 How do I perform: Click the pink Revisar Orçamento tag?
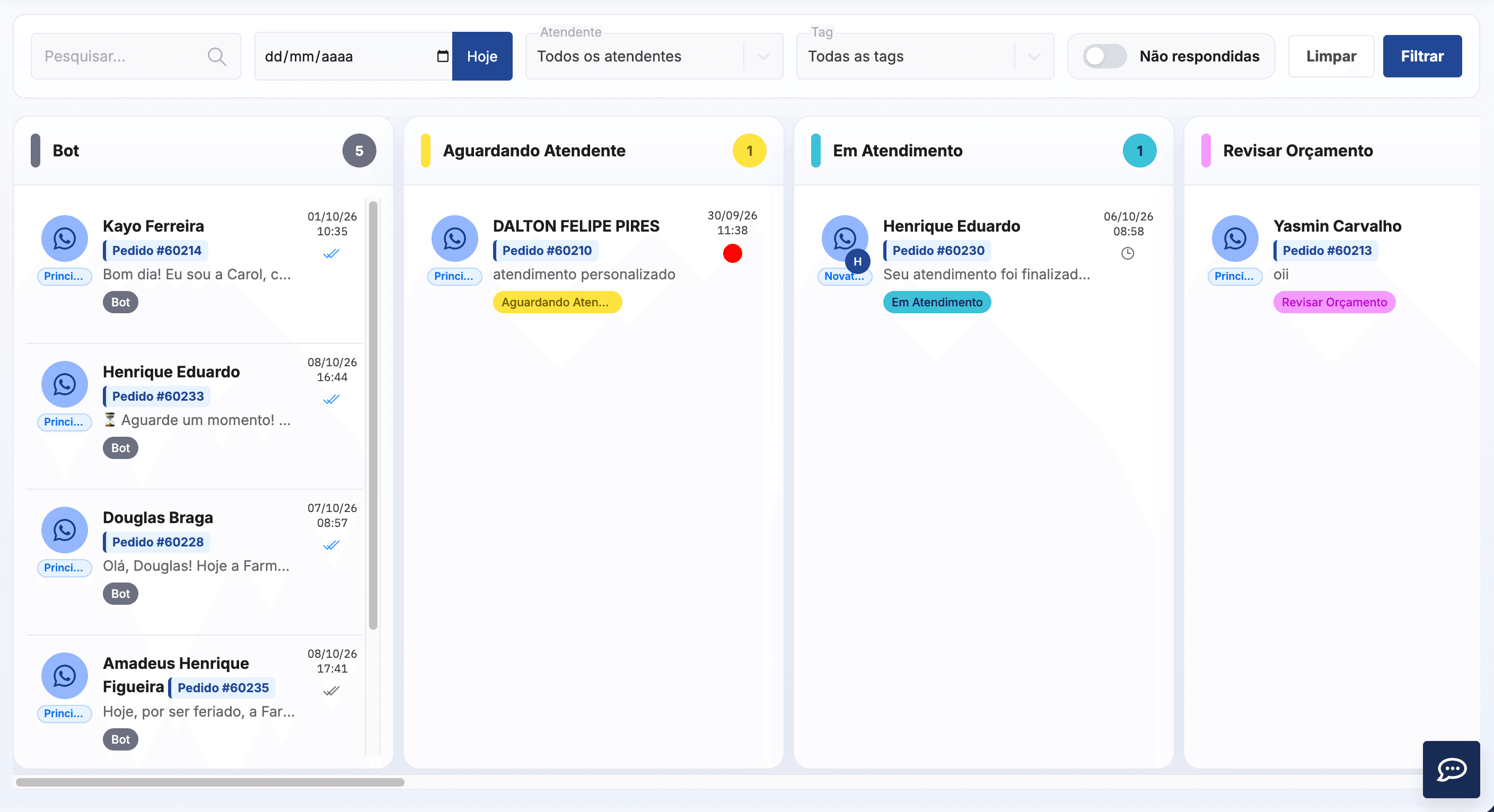tap(1334, 302)
